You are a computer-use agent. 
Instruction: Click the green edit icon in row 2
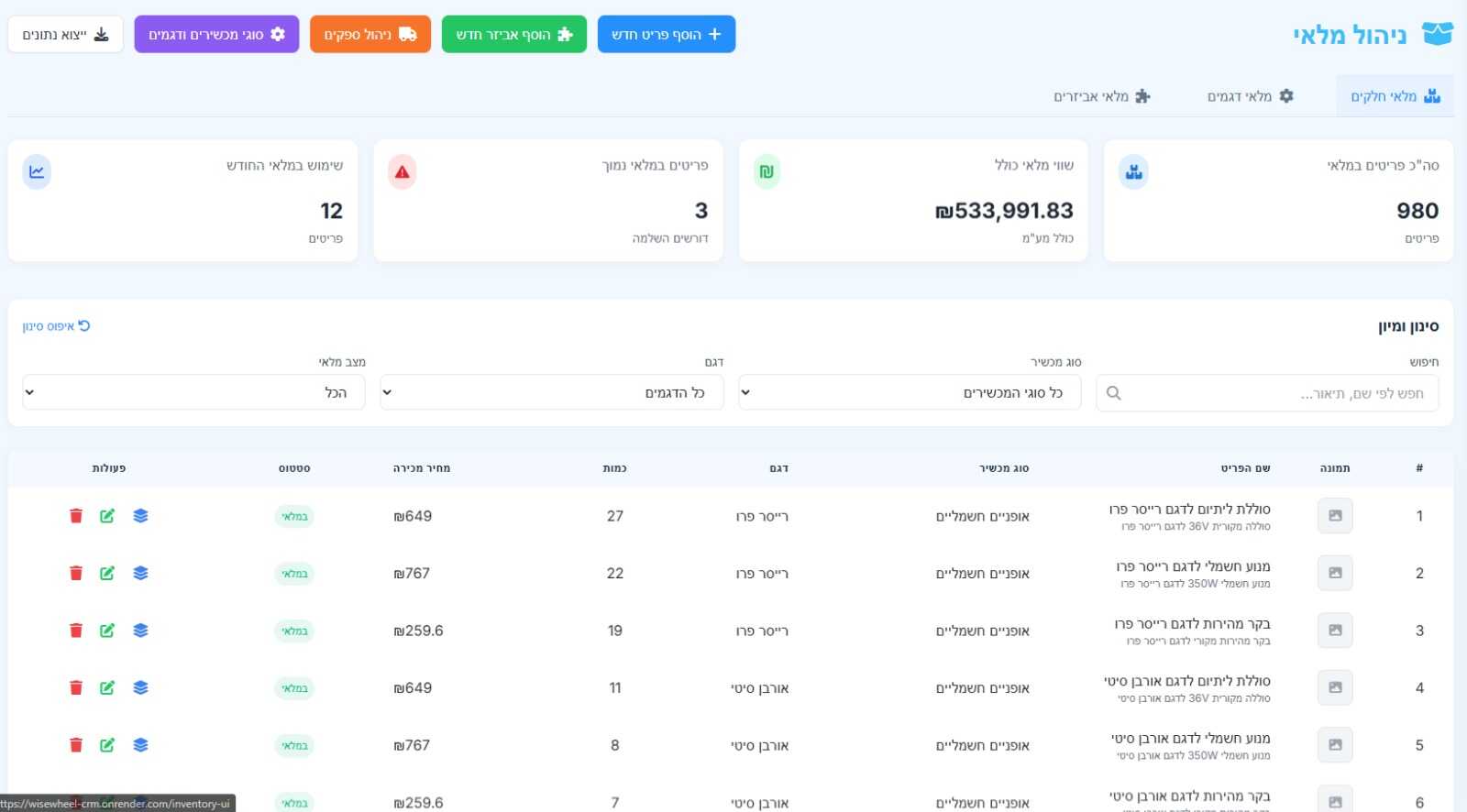click(107, 574)
